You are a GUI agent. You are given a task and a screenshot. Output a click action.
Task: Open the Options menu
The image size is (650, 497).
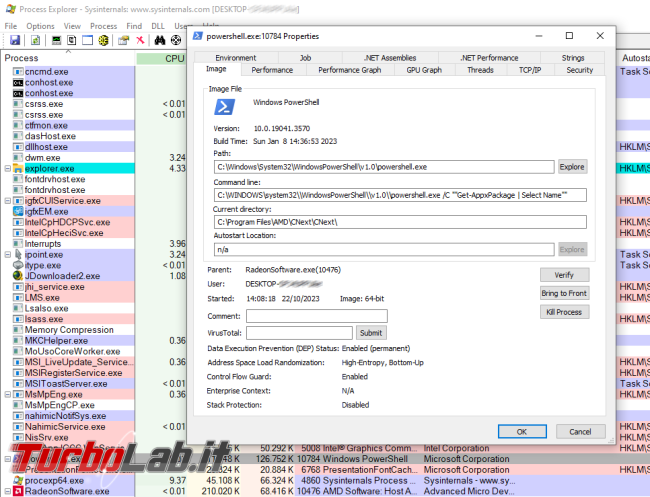[40, 26]
